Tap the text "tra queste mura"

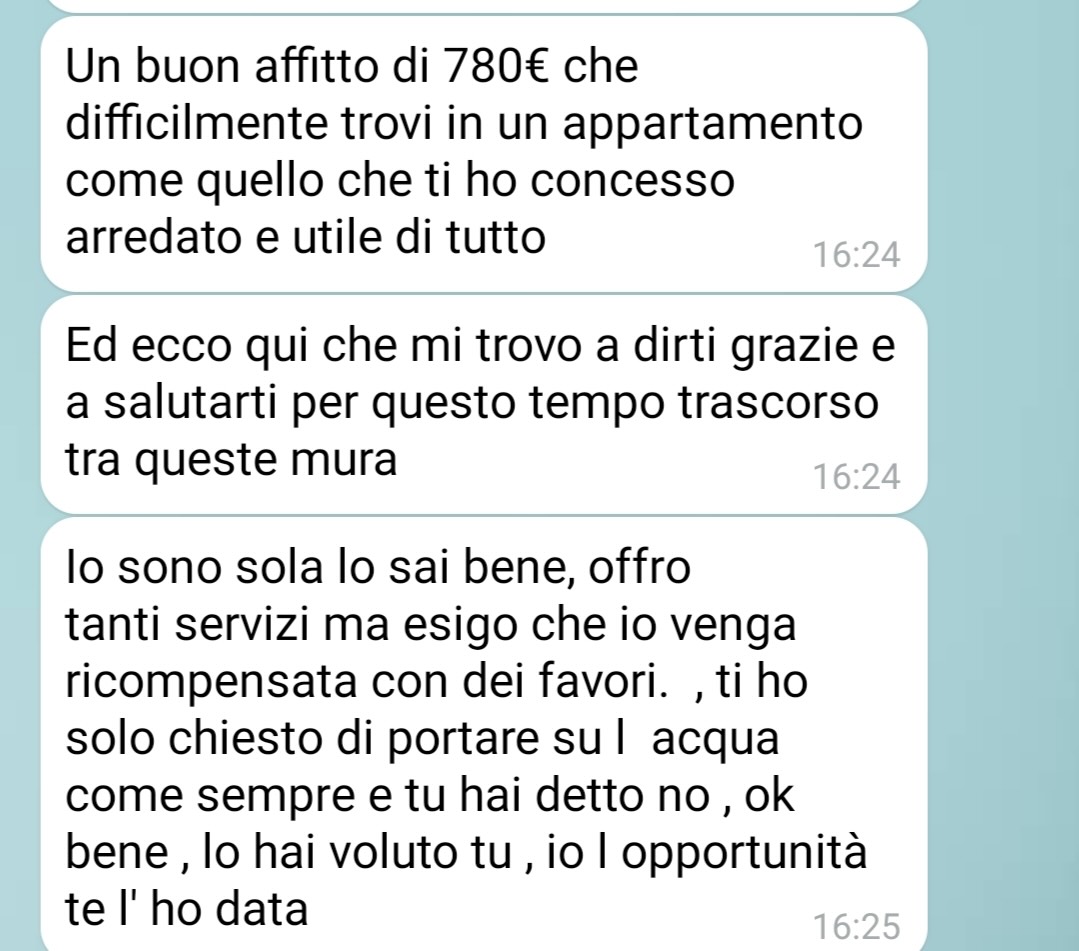point(231,461)
